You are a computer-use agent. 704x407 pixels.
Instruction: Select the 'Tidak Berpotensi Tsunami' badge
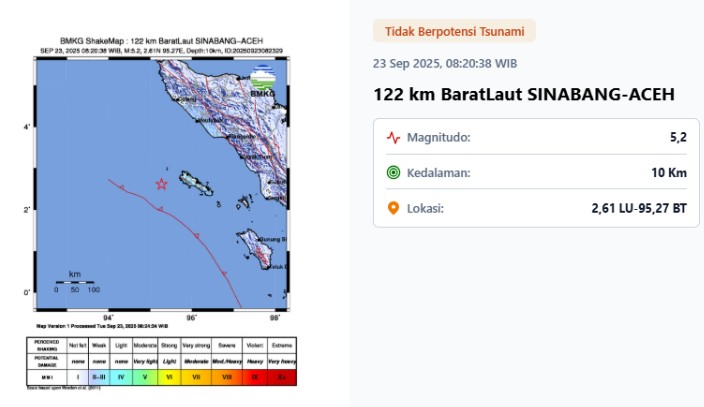(455, 31)
